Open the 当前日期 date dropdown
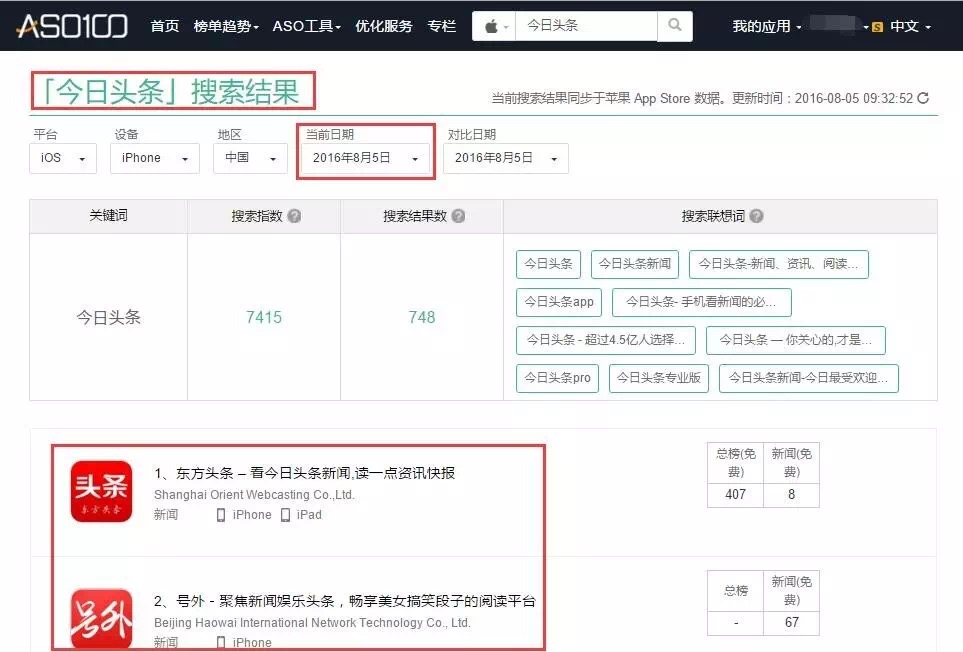The image size is (963, 652). (365, 158)
